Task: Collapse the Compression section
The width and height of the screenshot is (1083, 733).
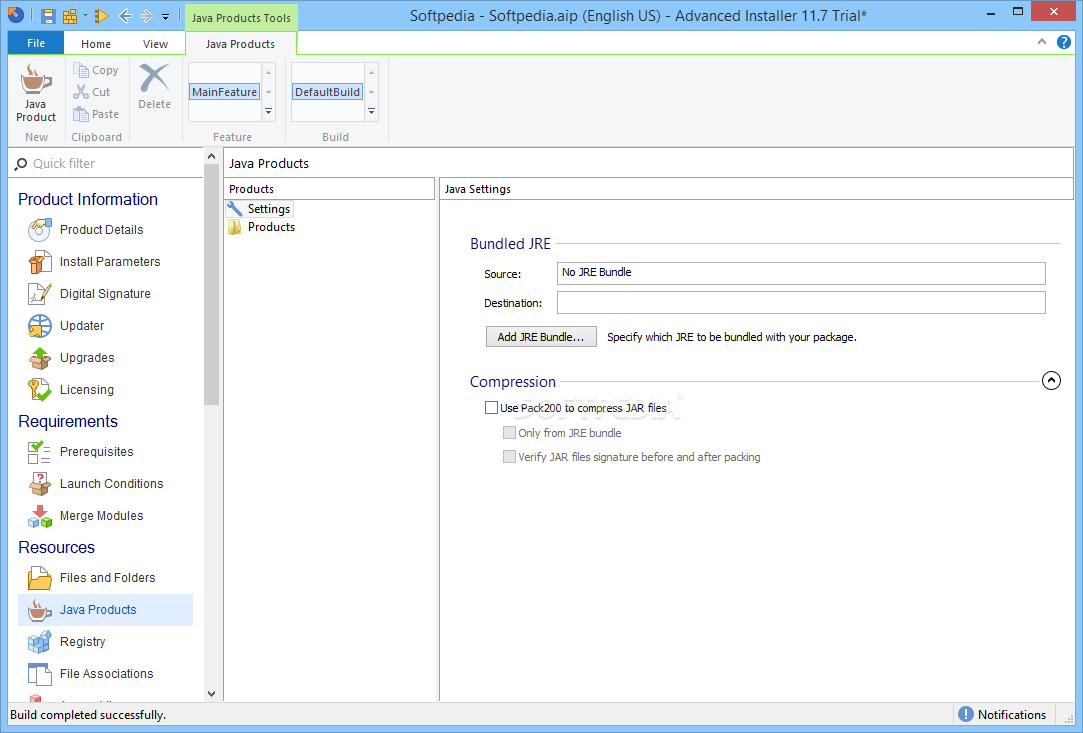Action: [x=1051, y=381]
